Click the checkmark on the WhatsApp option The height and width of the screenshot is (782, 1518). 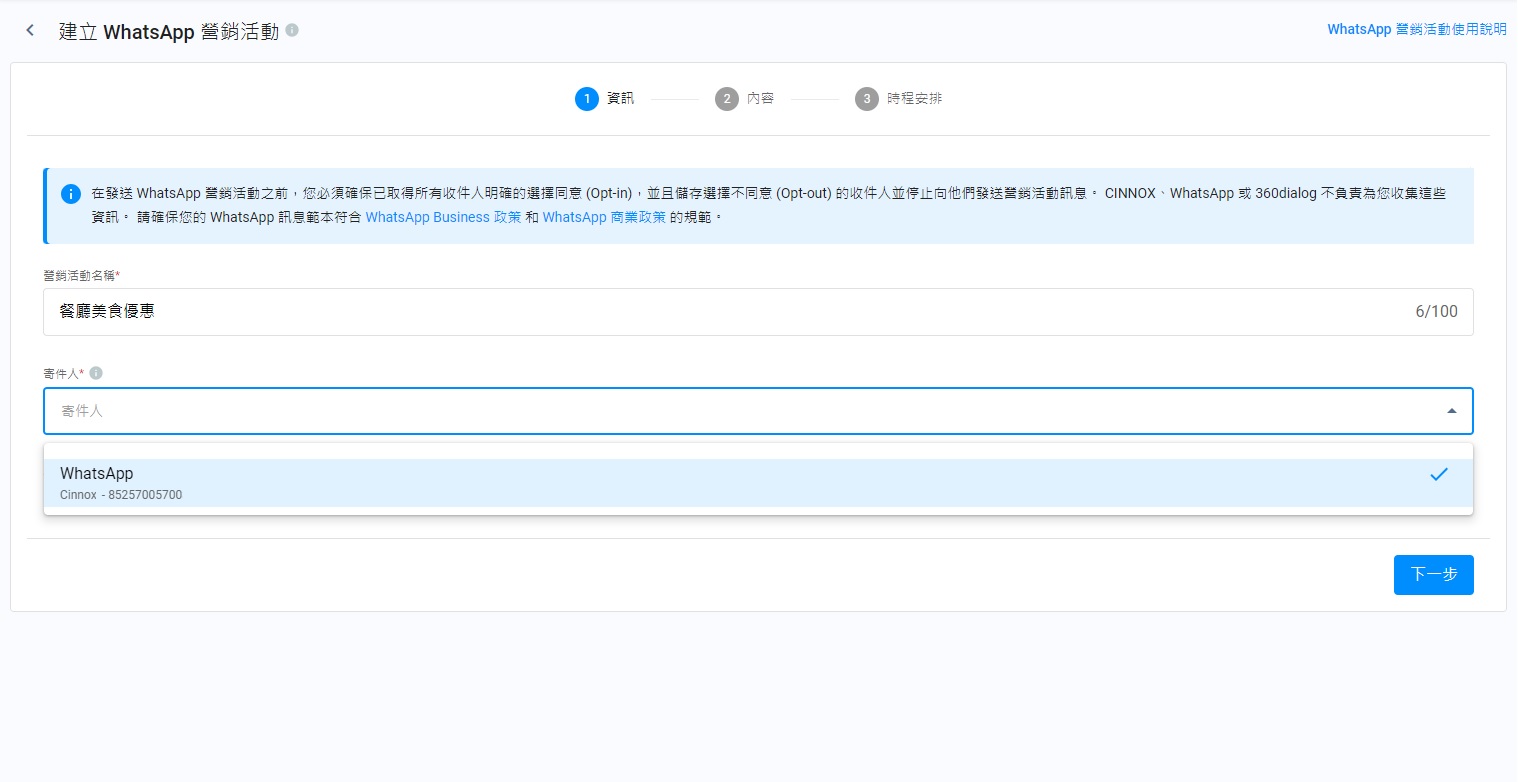(x=1438, y=474)
